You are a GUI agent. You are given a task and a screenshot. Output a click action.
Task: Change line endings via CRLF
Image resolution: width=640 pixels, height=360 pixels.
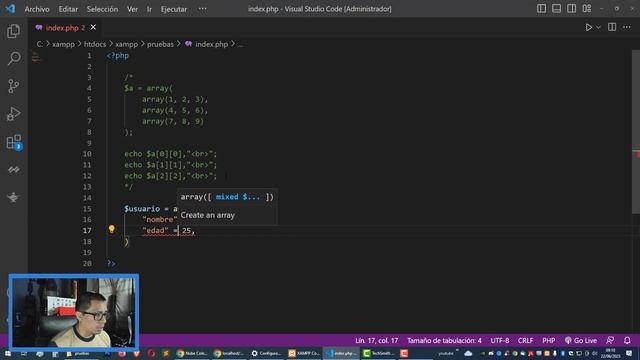point(525,340)
